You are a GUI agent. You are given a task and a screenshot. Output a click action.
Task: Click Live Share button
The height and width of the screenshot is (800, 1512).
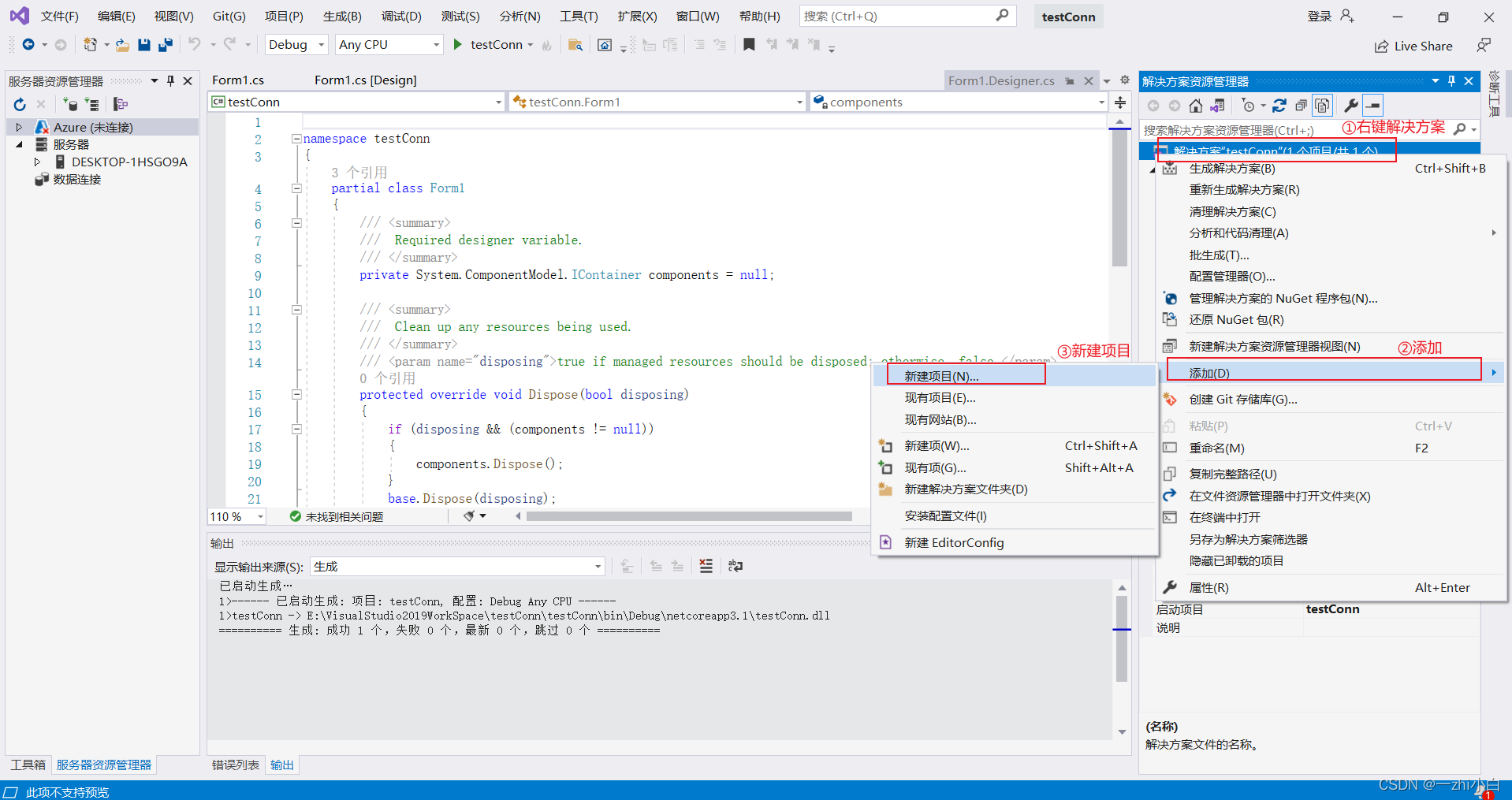click(1413, 46)
